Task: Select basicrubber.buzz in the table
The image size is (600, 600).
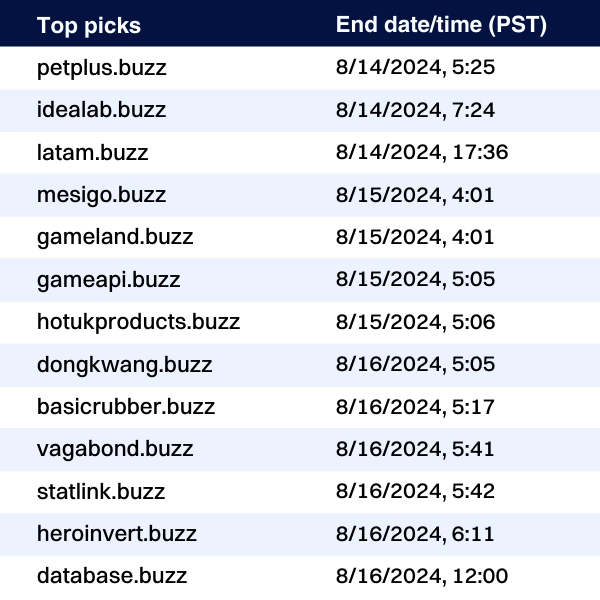Action: (126, 407)
